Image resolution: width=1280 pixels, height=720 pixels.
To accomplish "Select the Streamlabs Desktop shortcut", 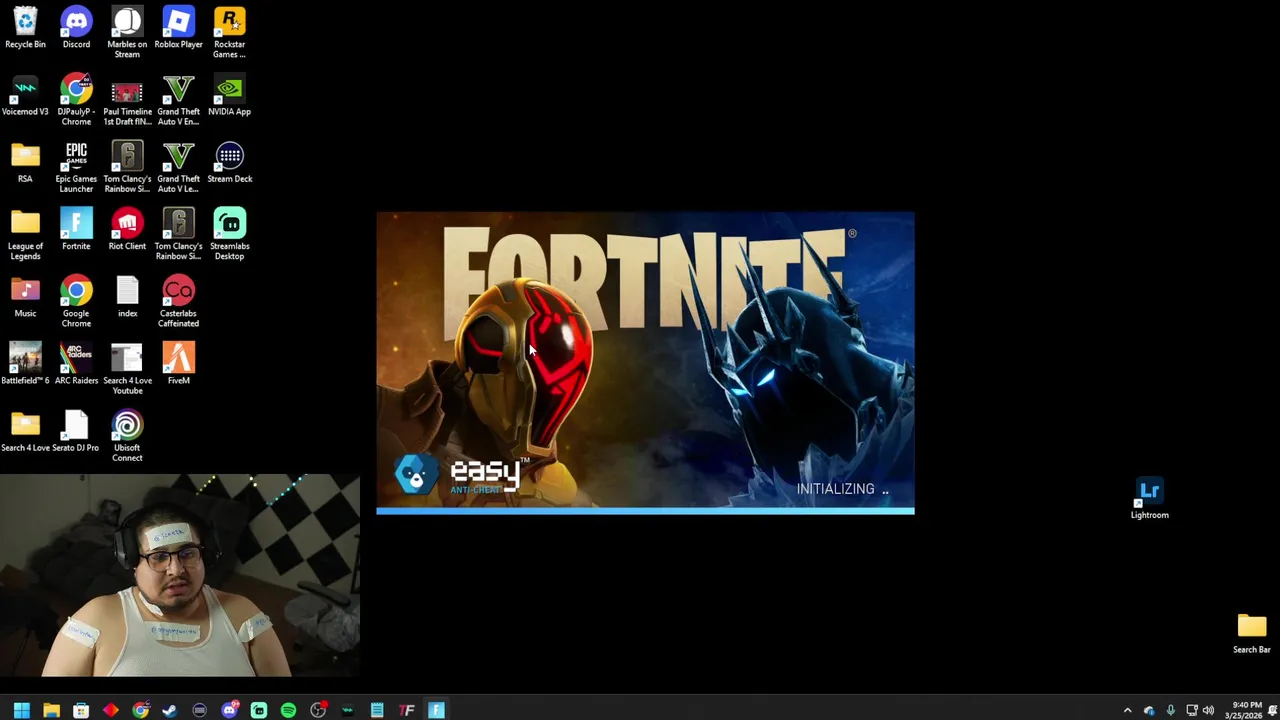I will coord(229,234).
